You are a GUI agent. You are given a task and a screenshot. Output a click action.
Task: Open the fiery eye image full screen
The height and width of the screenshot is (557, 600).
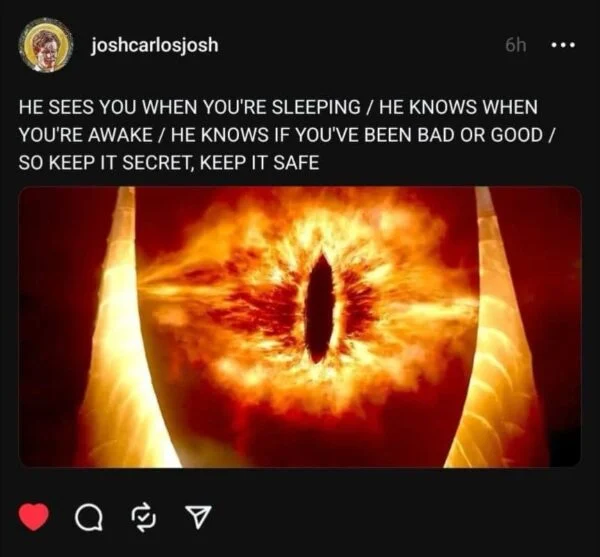coord(300,327)
